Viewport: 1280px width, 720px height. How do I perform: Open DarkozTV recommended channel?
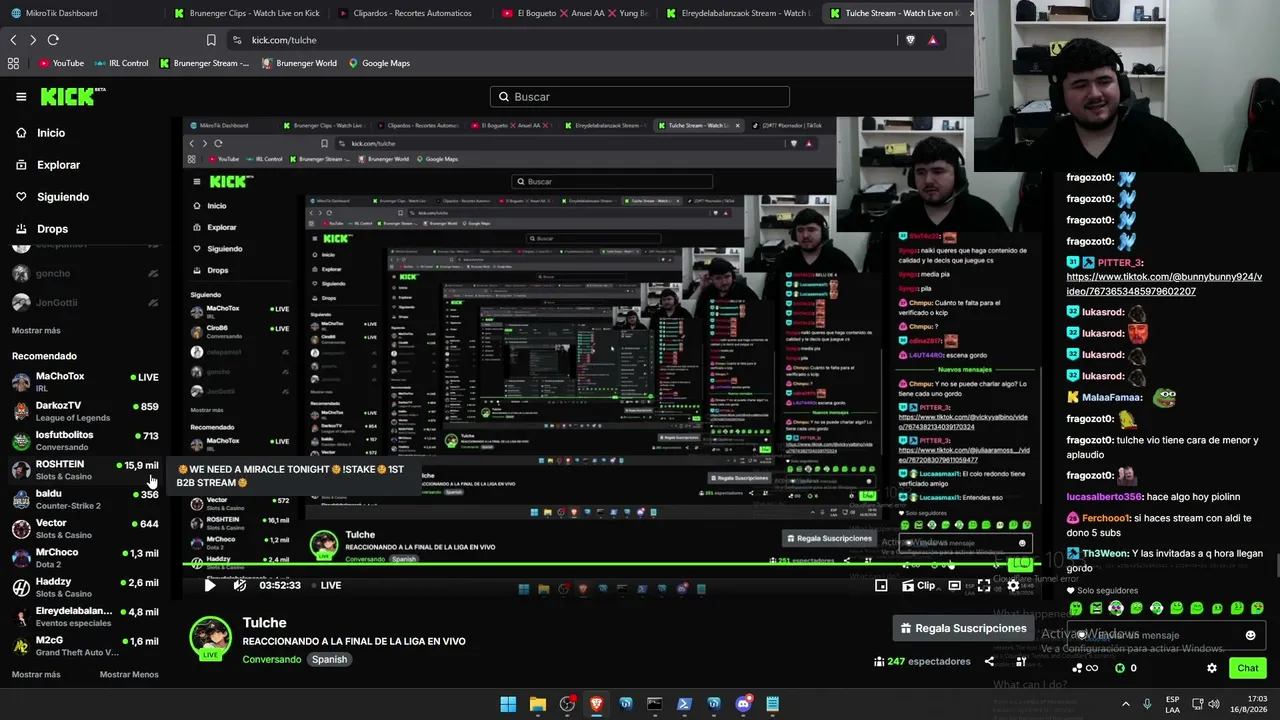(x=85, y=411)
